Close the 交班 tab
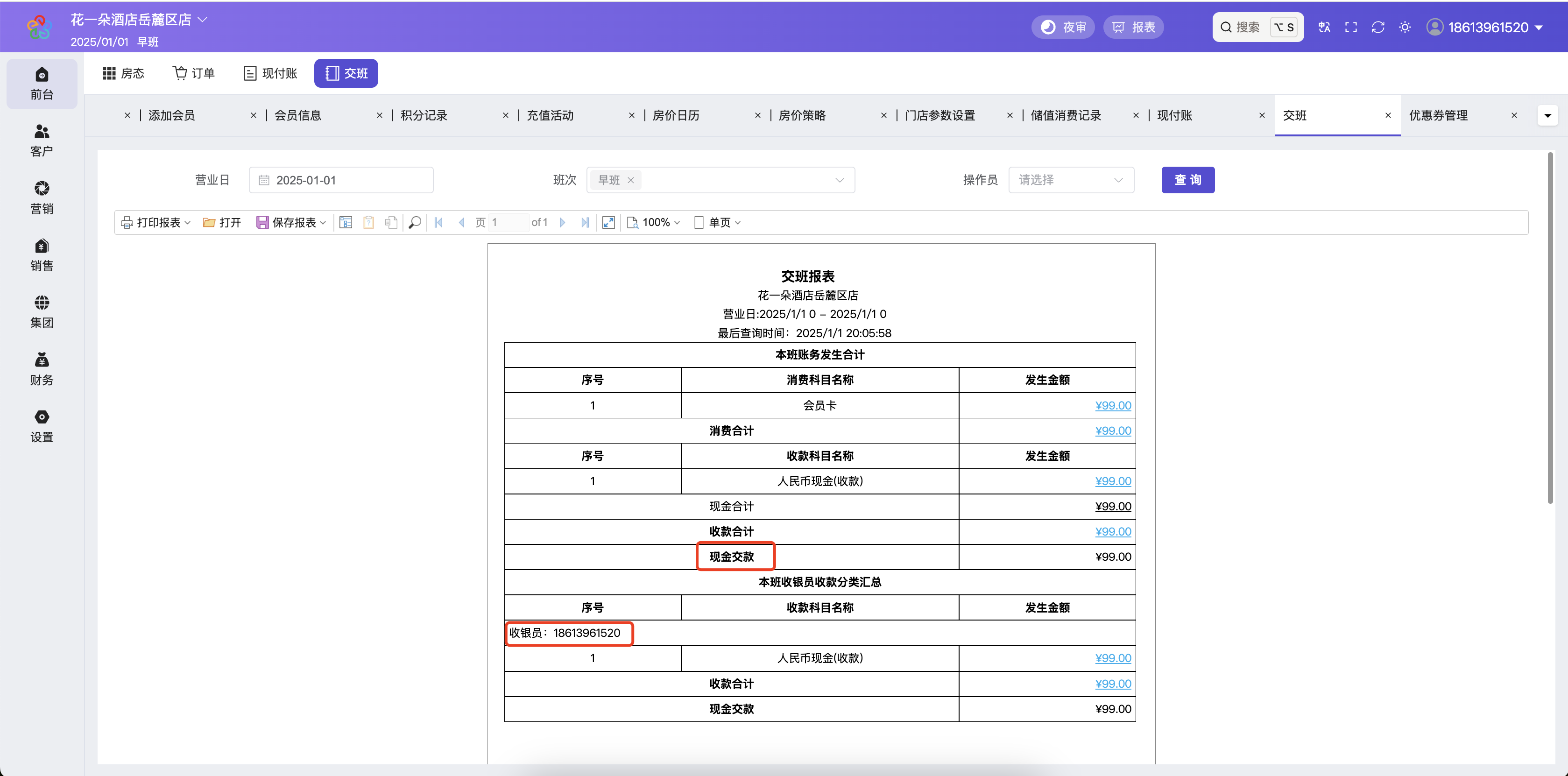This screenshot has width=1568, height=776. point(1388,116)
